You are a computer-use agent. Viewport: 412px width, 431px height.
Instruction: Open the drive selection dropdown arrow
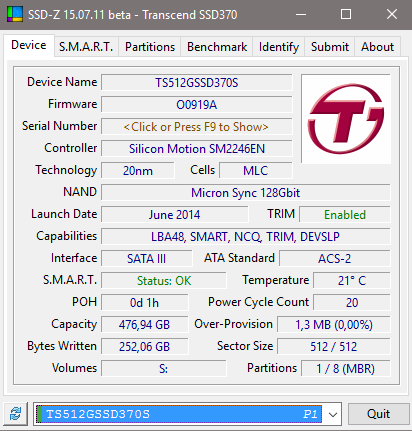point(332,414)
